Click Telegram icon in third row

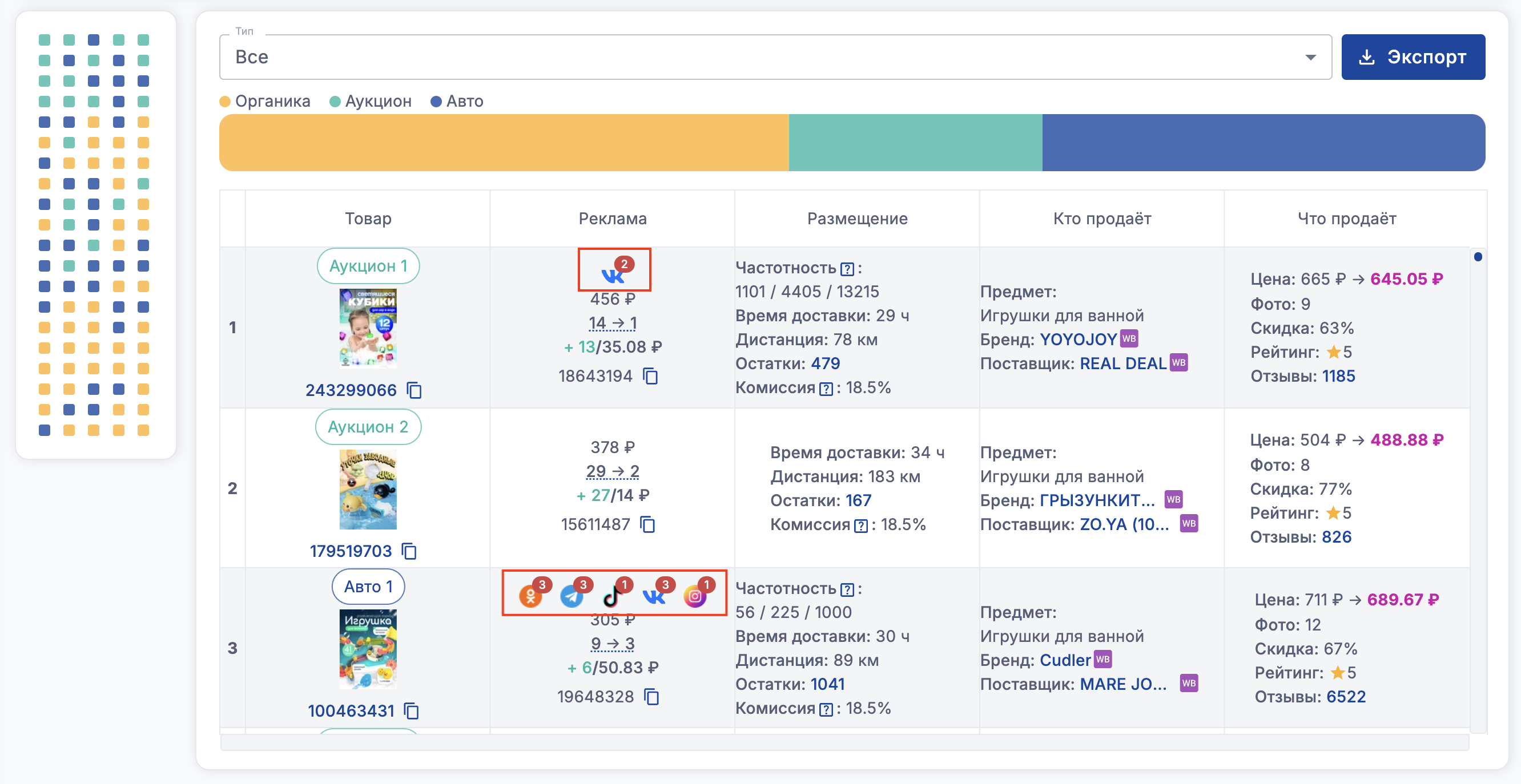coord(571,596)
